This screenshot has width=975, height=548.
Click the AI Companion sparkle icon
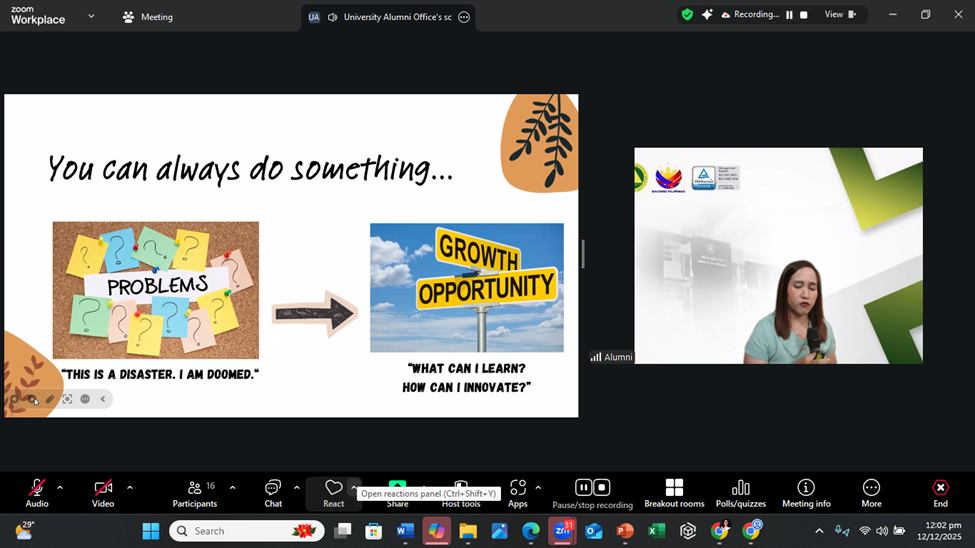tap(707, 15)
